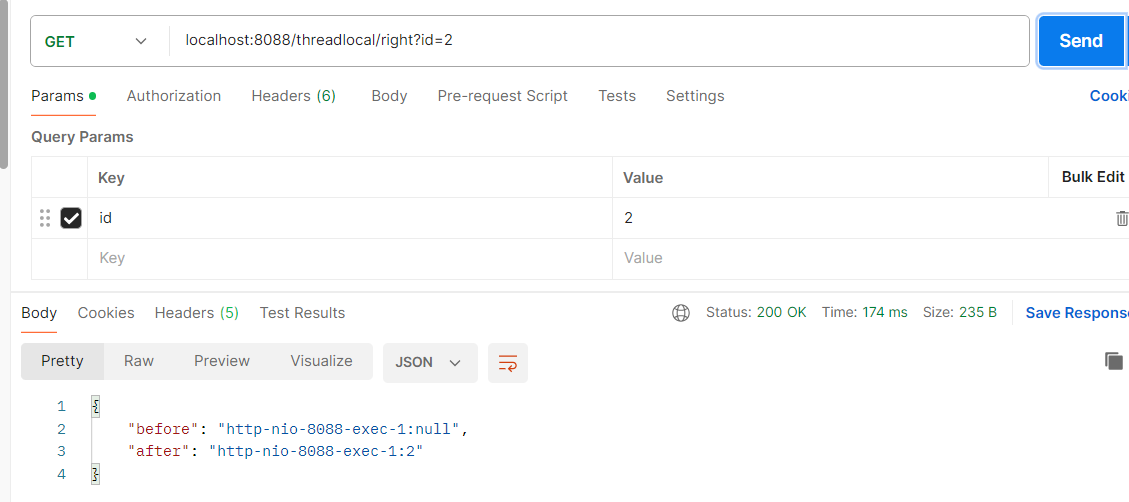Switch to the Authorization tab
The height and width of the screenshot is (502, 1129).
pos(174,96)
